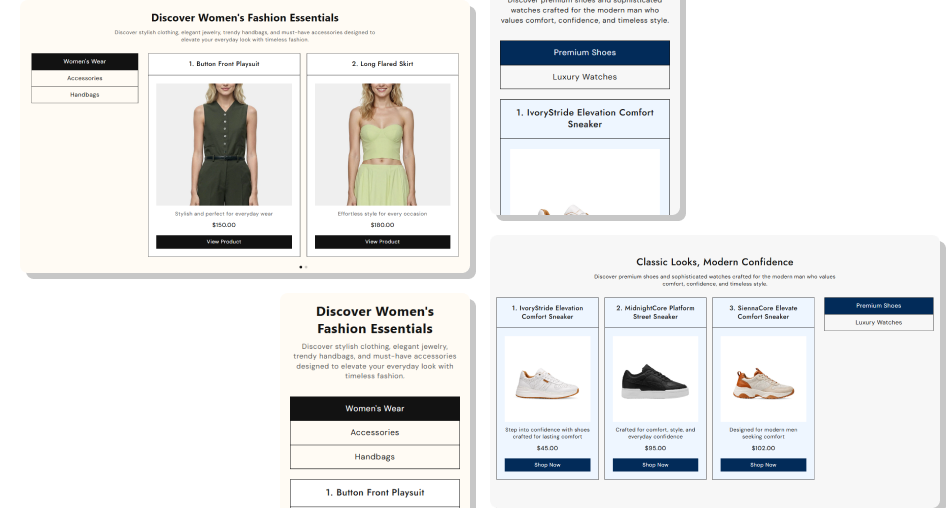Click the $95.00 price

coord(655,449)
